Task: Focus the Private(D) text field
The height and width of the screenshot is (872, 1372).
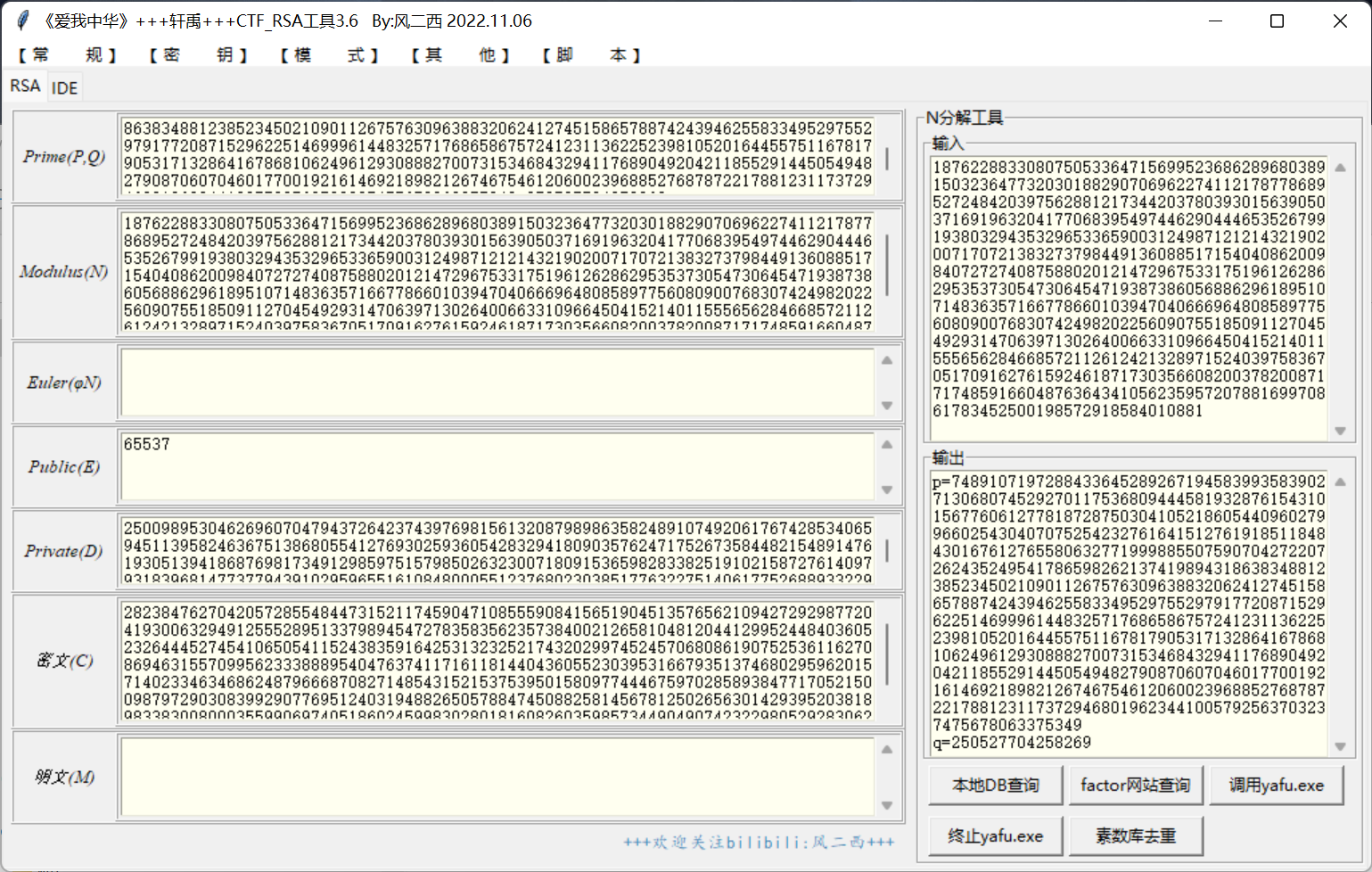Action: (x=497, y=551)
